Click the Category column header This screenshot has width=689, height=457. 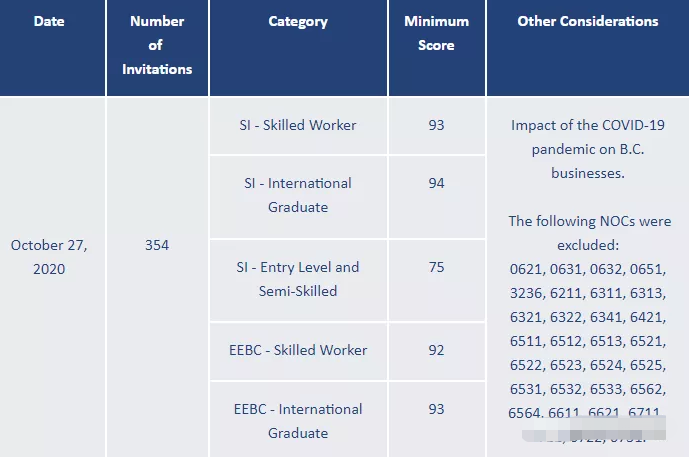[x=298, y=21]
